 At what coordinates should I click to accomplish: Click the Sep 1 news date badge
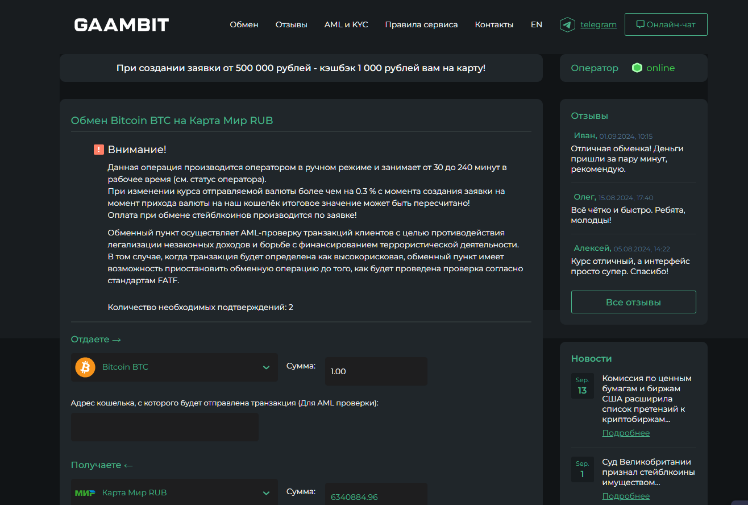coord(582,469)
